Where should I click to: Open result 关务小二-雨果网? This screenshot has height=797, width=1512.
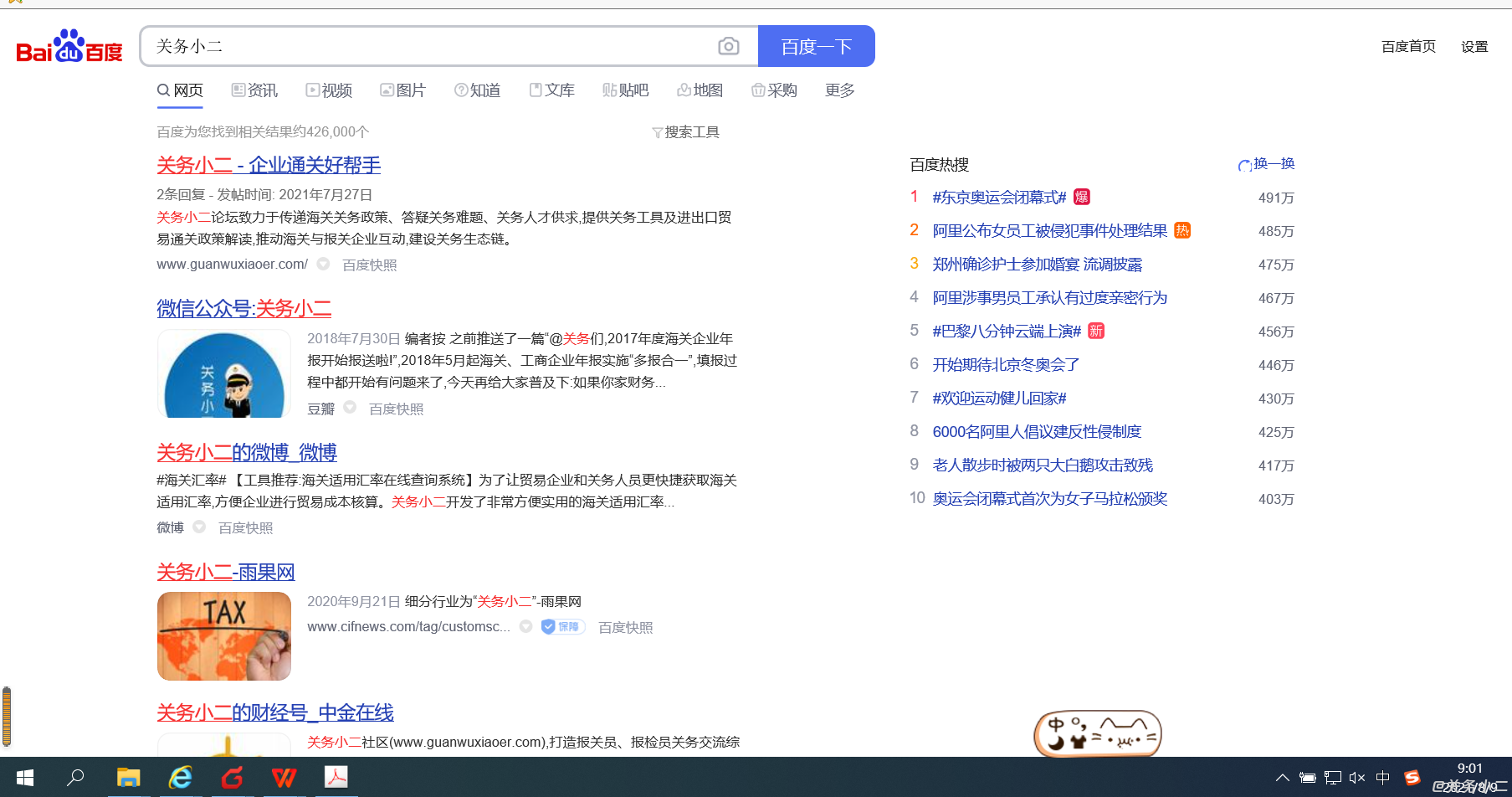pyautogui.click(x=226, y=573)
